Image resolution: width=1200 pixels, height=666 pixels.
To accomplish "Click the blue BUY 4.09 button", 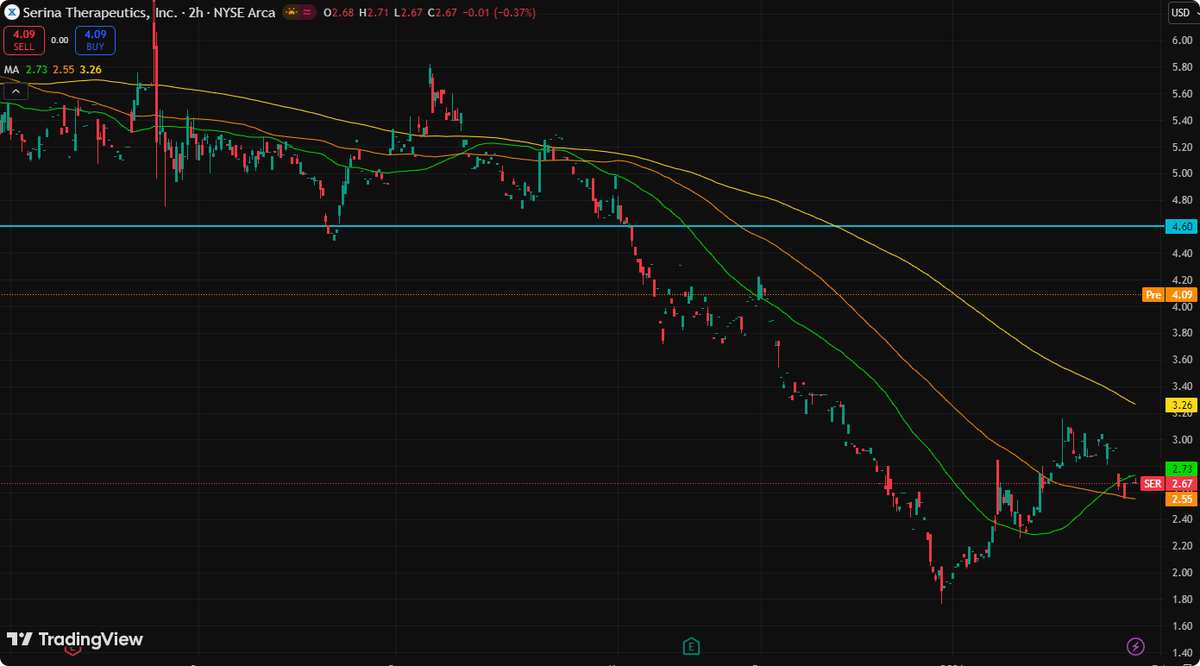I will (95, 40).
